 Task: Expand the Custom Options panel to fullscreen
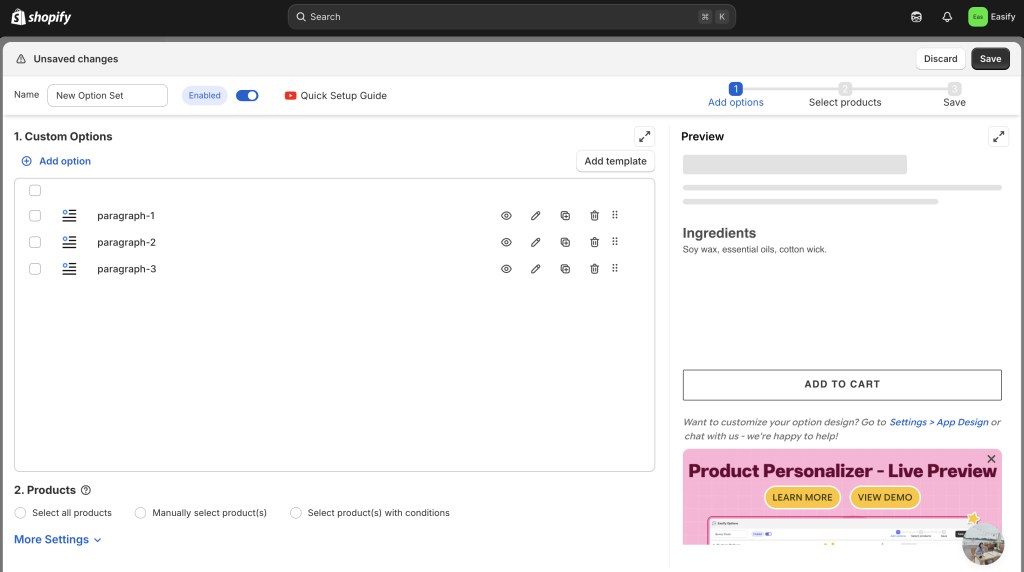(x=644, y=137)
